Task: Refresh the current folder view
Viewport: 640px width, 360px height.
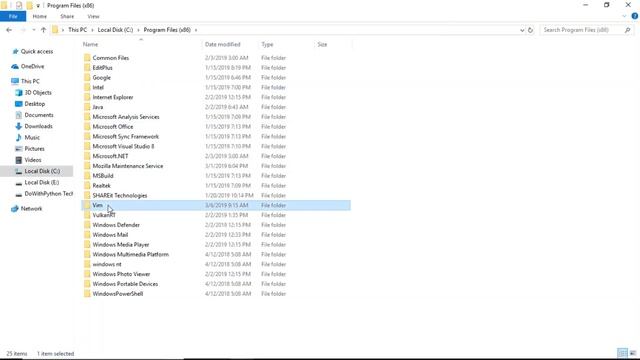Action: [x=530, y=30]
